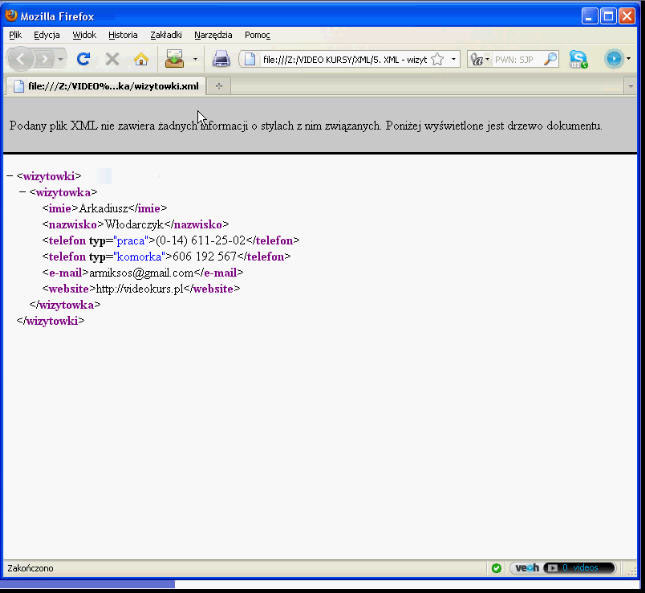Click the opening <website> tag name
Screen dimensions: 645x593
(x=69, y=289)
